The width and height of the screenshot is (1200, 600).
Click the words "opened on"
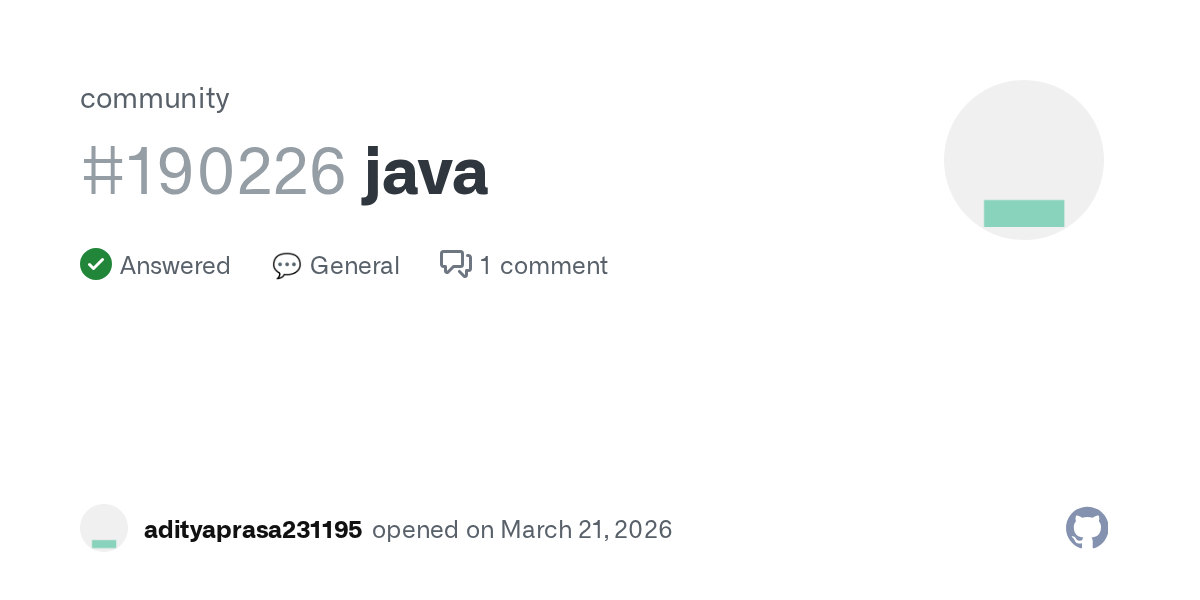[433, 530]
